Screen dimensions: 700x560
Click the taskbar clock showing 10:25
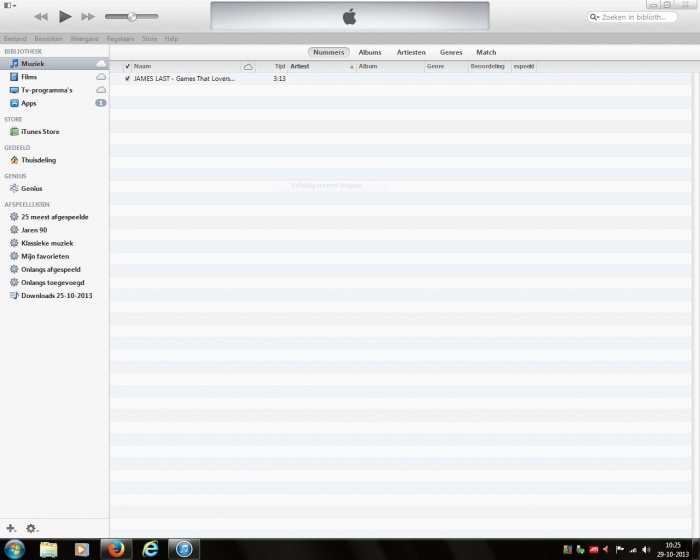click(x=673, y=550)
